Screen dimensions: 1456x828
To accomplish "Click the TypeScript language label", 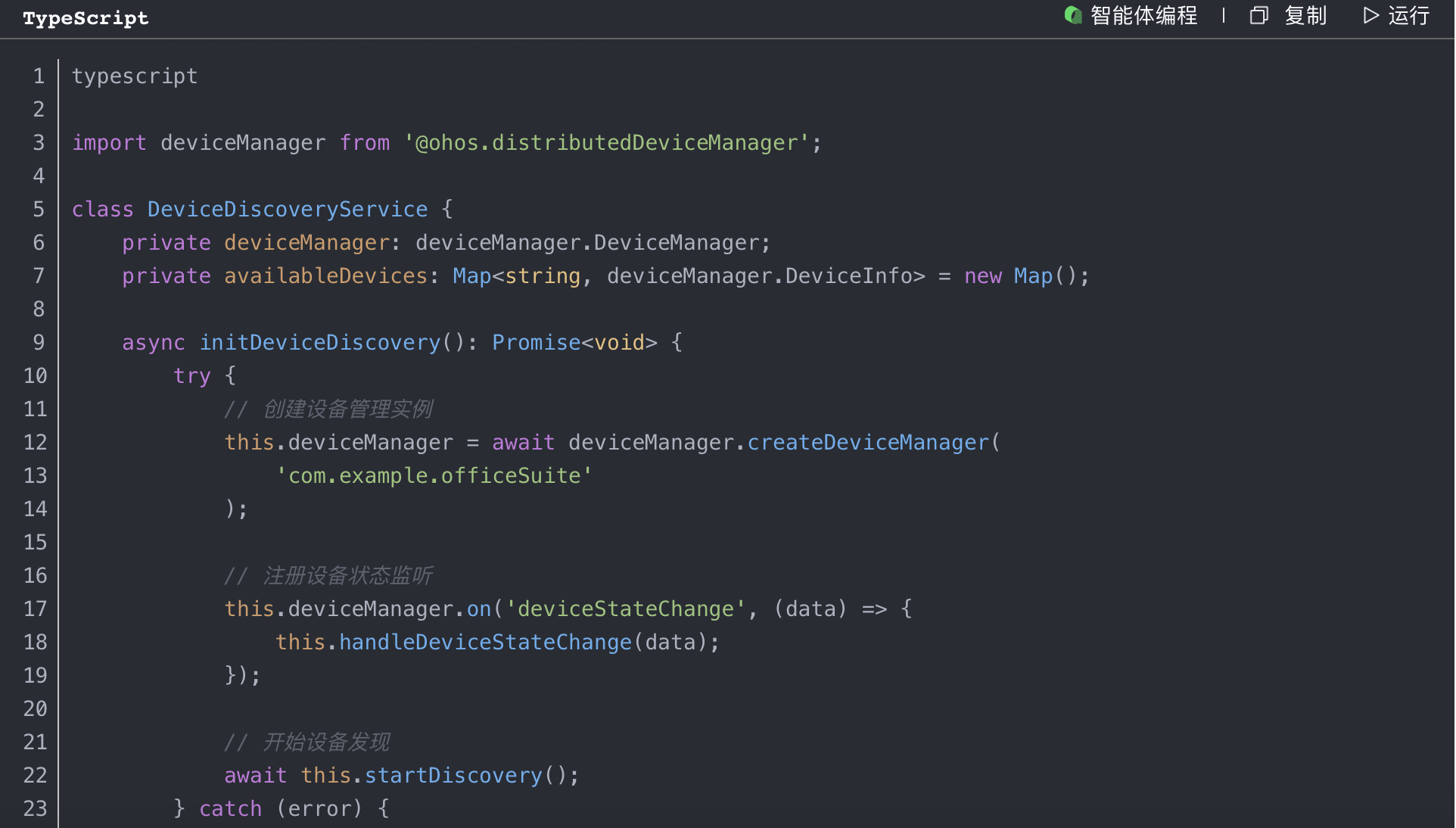I will (x=86, y=18).
